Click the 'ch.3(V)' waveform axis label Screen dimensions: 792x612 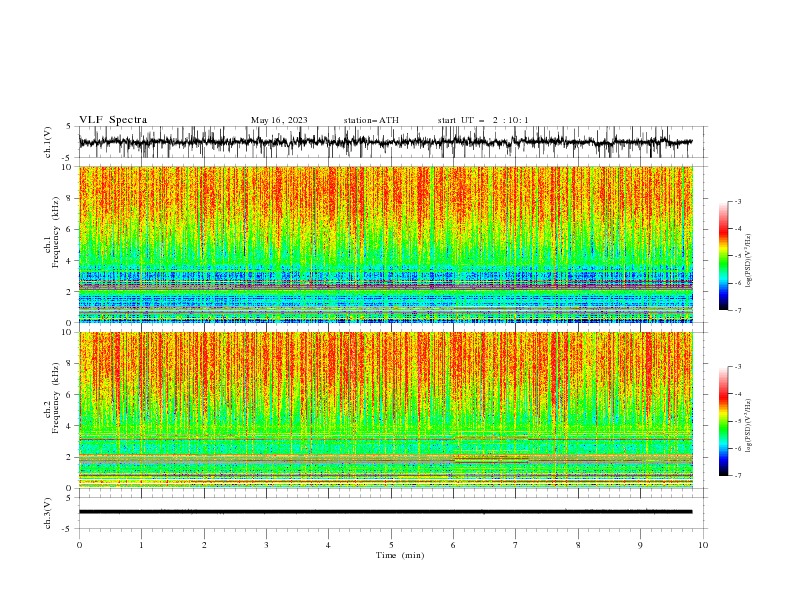[x=48, y=513]
